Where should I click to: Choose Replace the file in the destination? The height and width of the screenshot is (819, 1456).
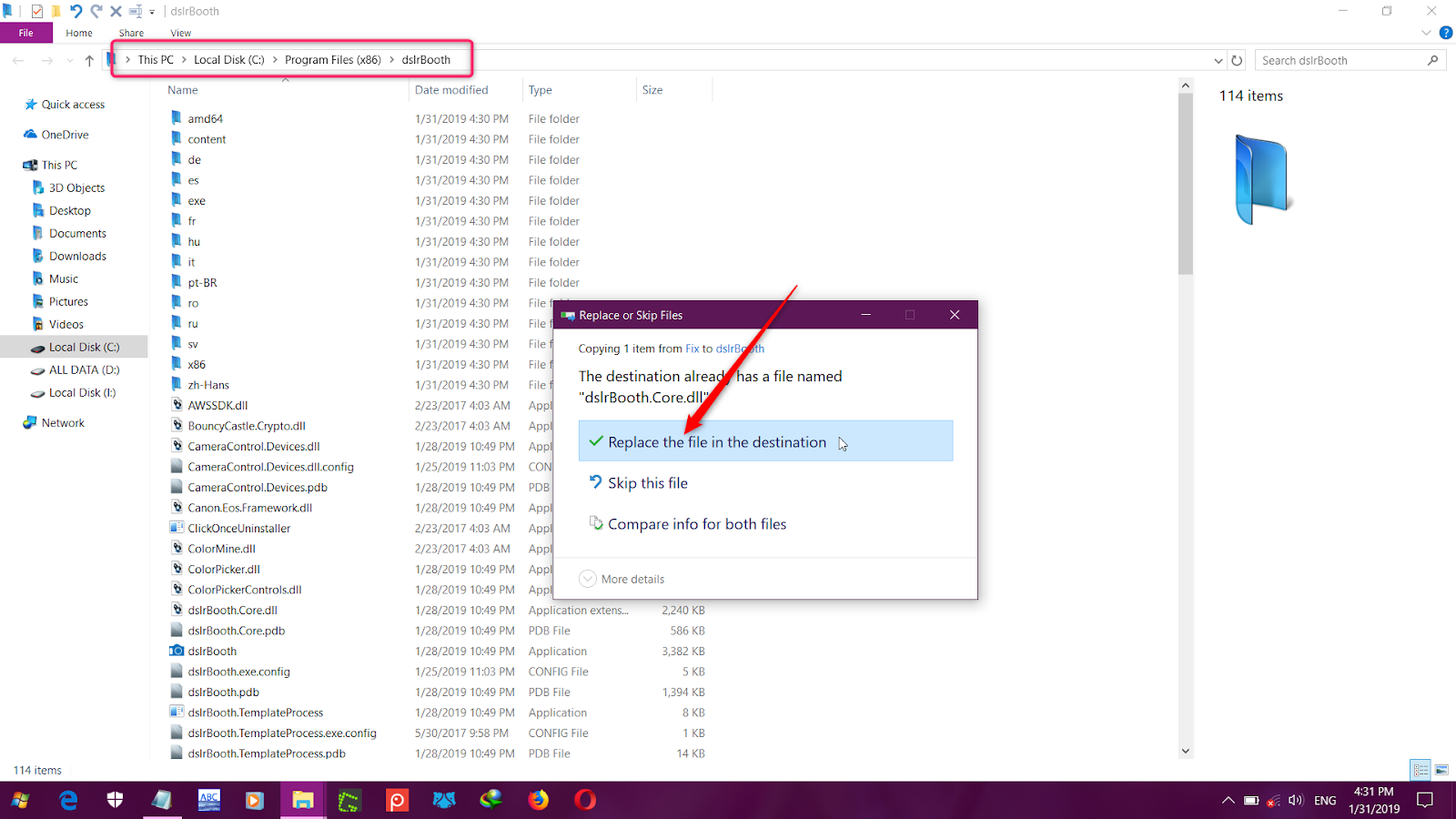click(x=765, y=441)
